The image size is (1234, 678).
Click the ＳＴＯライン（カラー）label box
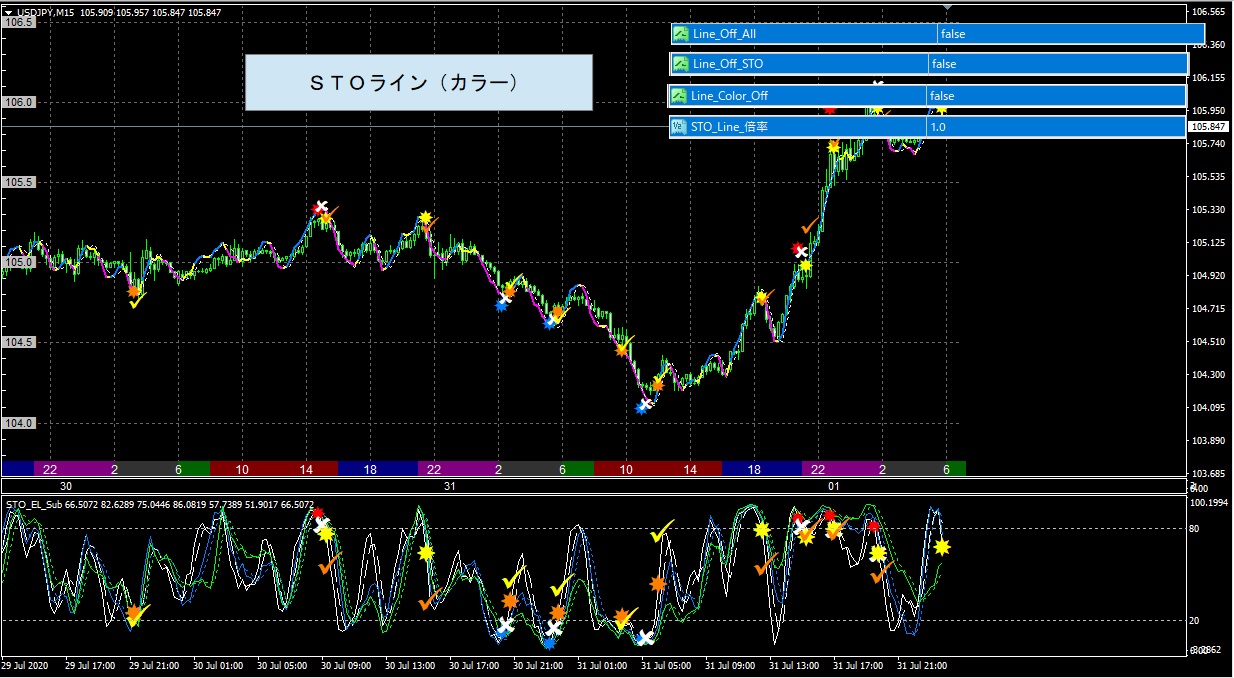pos(419,82)
